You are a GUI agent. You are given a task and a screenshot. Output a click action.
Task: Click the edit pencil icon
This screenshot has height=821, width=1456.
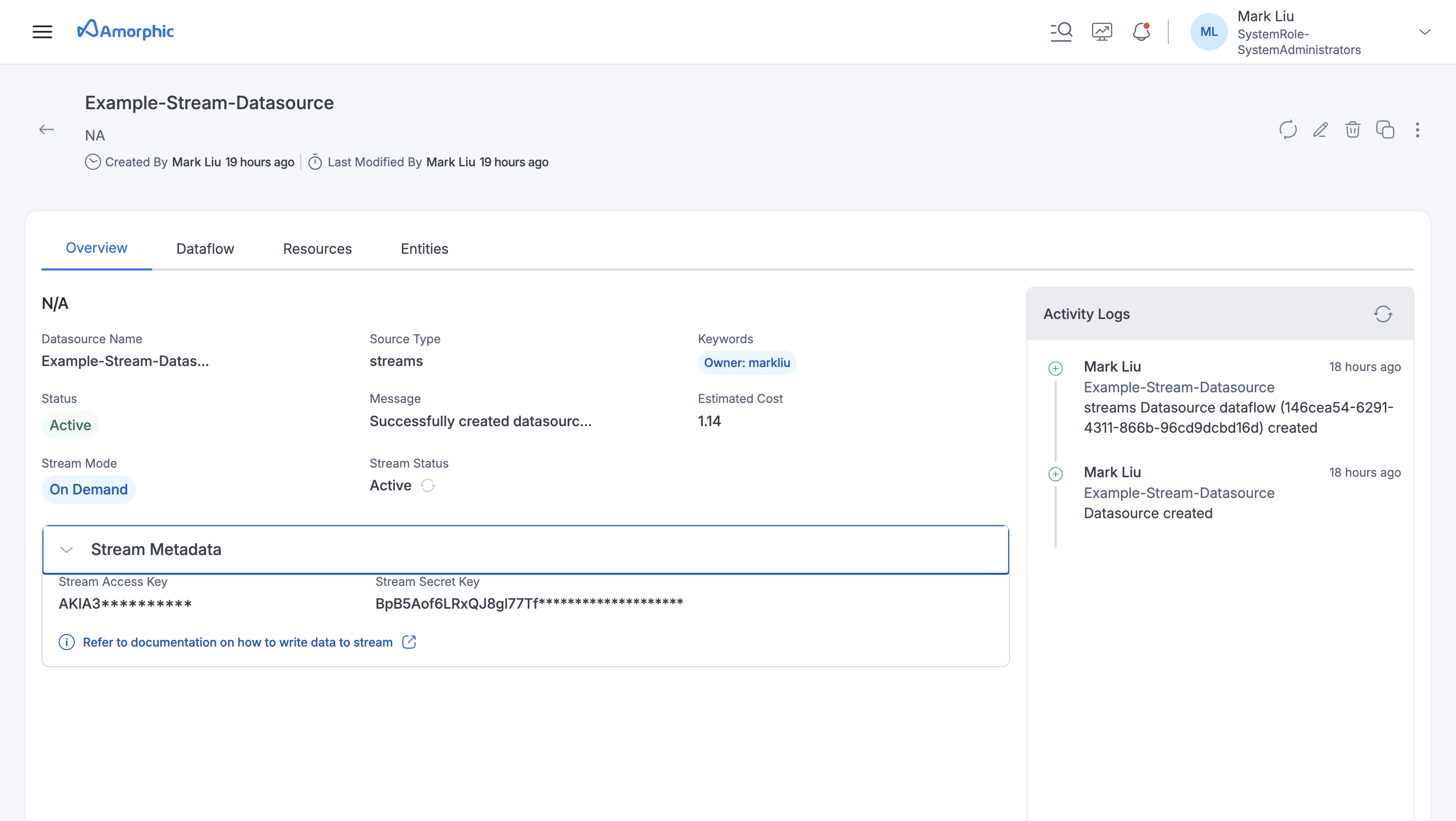tap(1321, 130)
